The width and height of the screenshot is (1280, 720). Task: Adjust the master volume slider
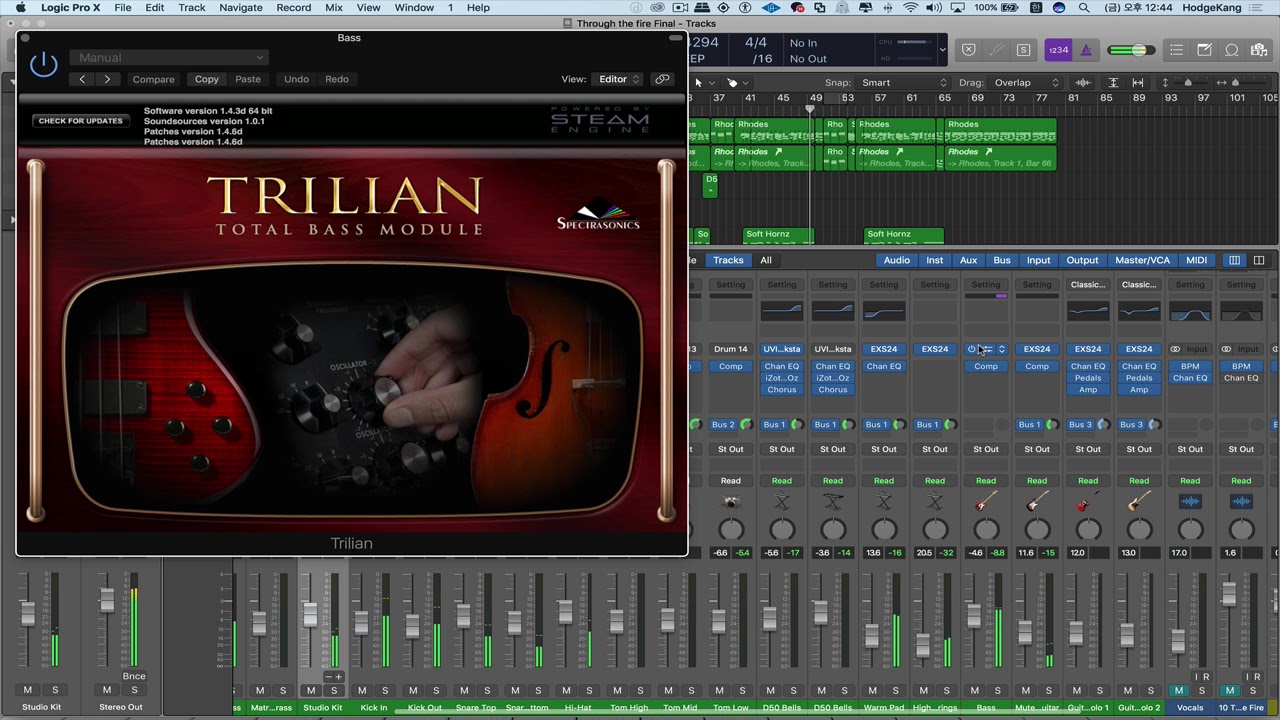coord(1131,50)
